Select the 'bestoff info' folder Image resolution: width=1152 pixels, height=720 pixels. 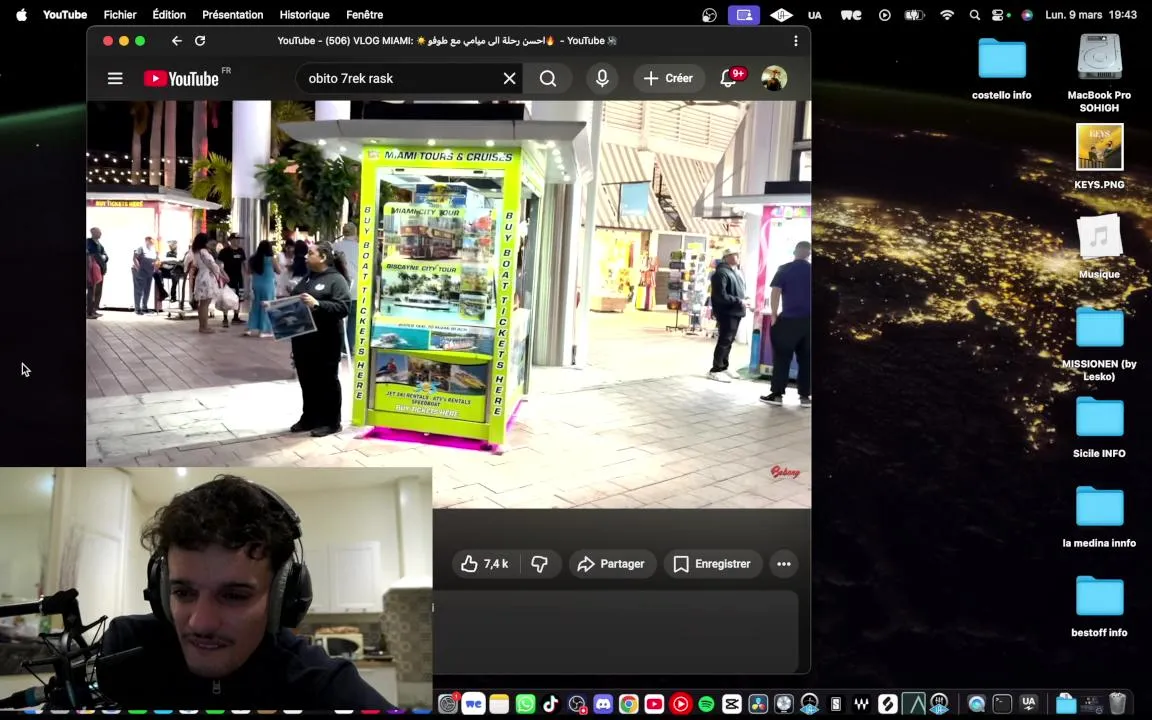click(x=1099, y=596)
